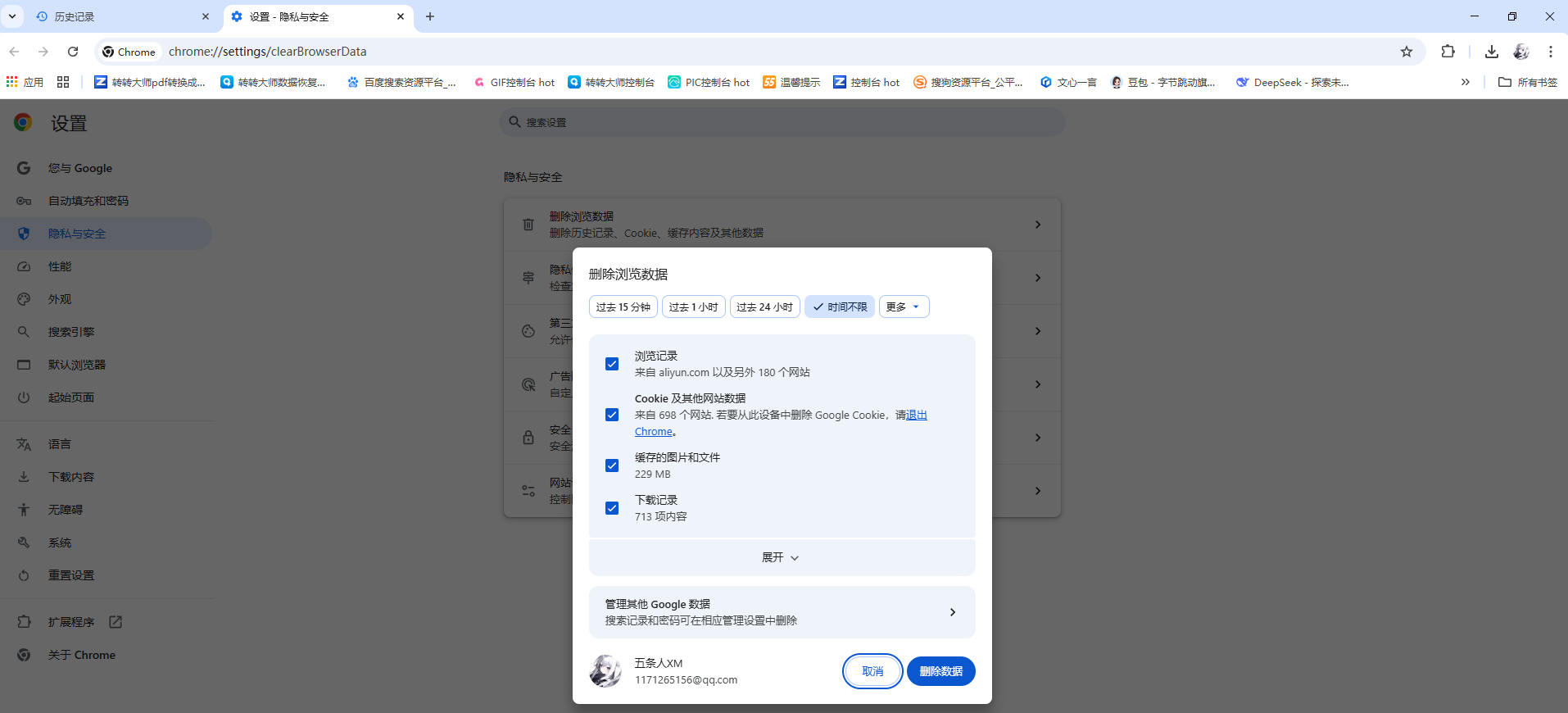Select the 过去 1 小时 time range
The width and height of the screenshot is (1568, 713).
click(694, 307)
